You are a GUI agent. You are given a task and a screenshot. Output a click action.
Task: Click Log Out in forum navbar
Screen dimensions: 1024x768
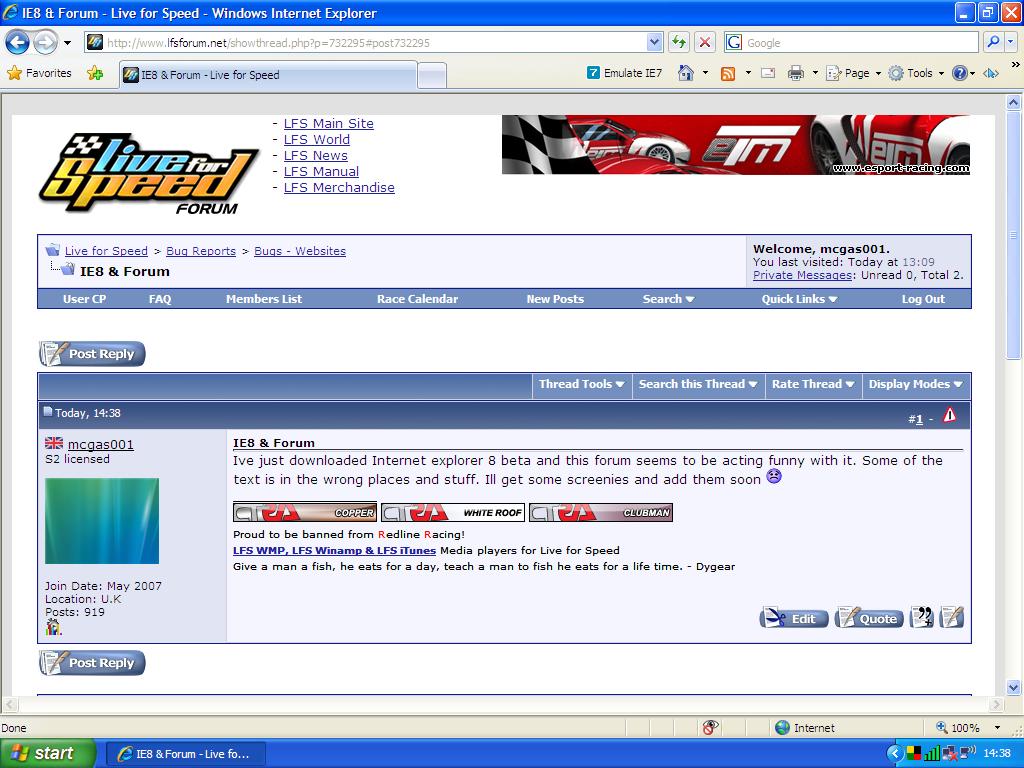pos(923,299)
